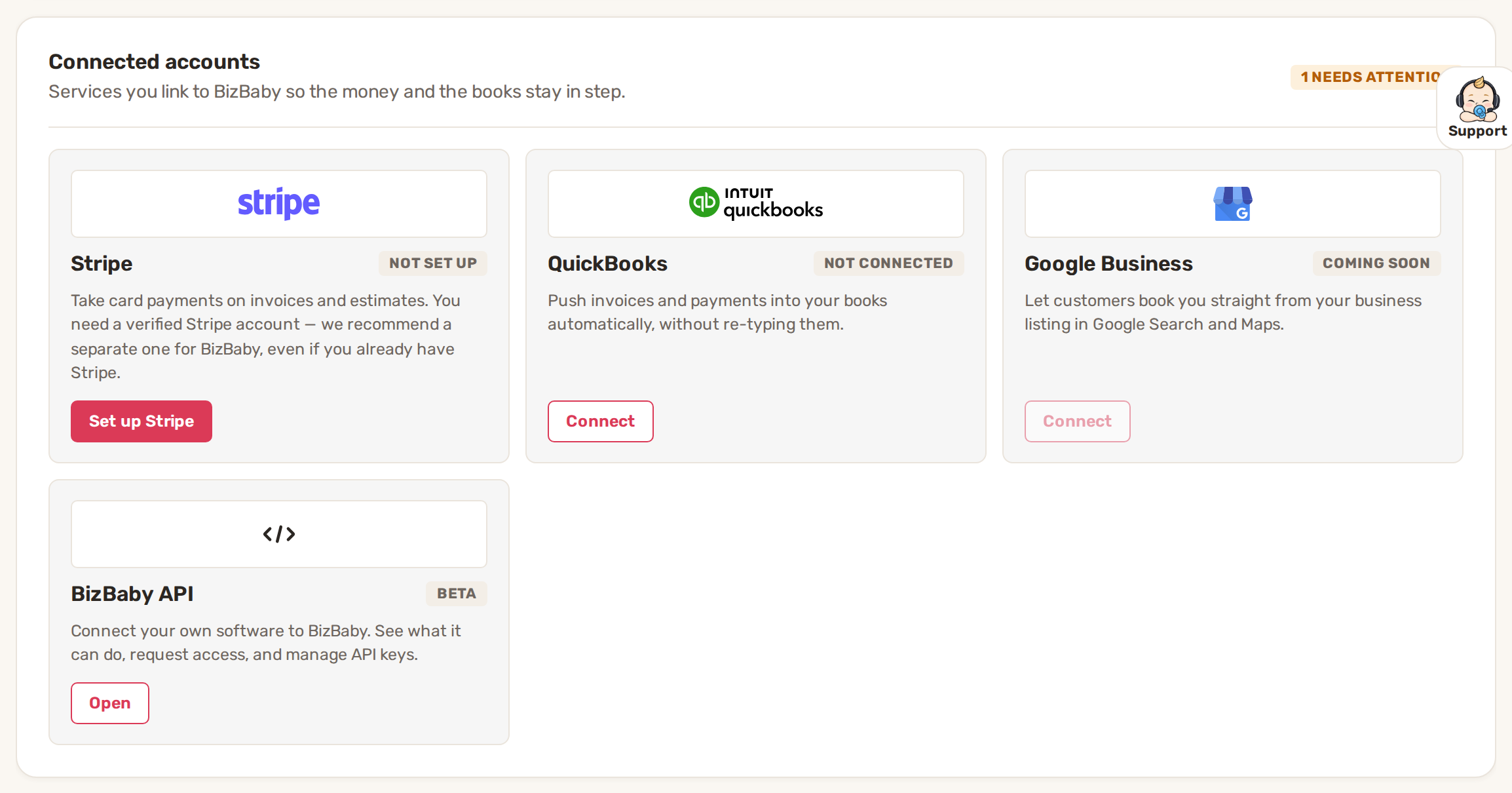Click the NOT CONNECTED status badge

click(x=889, y=263)
